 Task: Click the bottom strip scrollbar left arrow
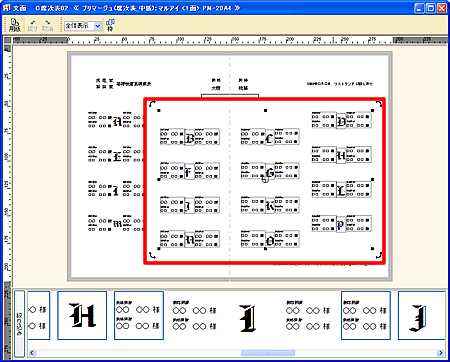click(32, 353)
